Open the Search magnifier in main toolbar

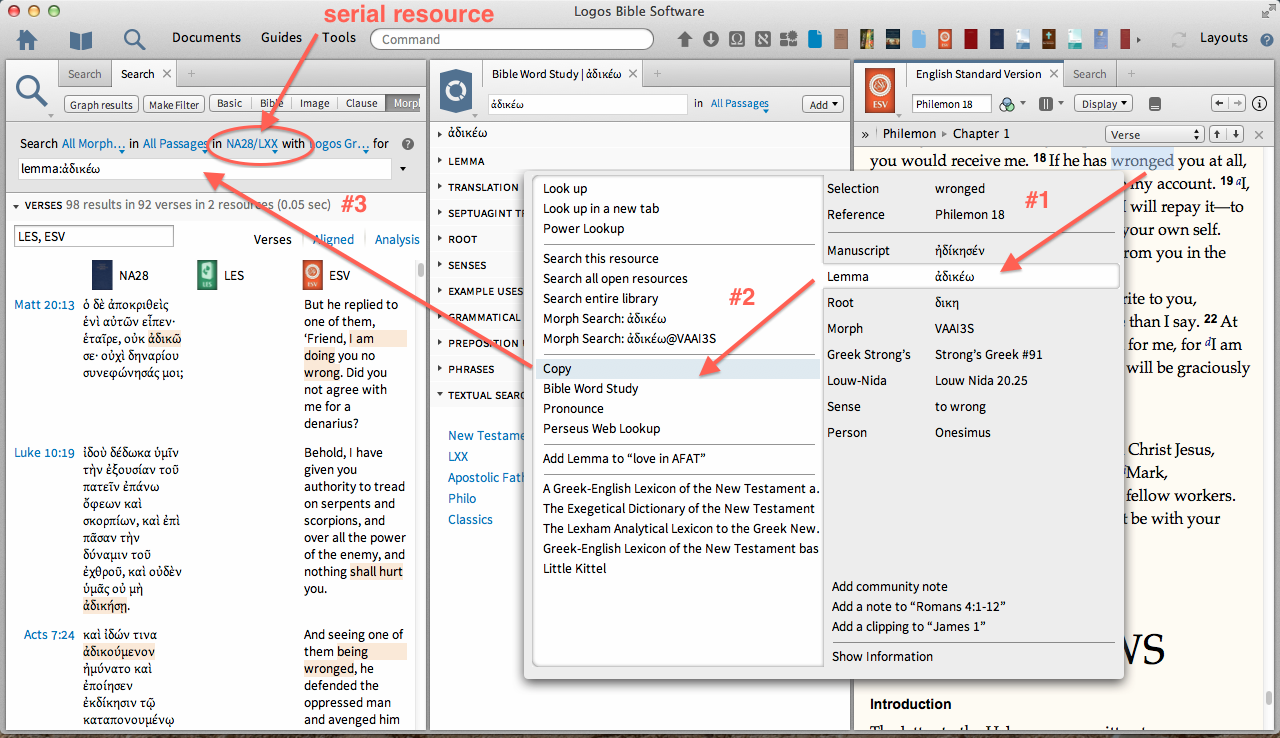click(135, 40)
